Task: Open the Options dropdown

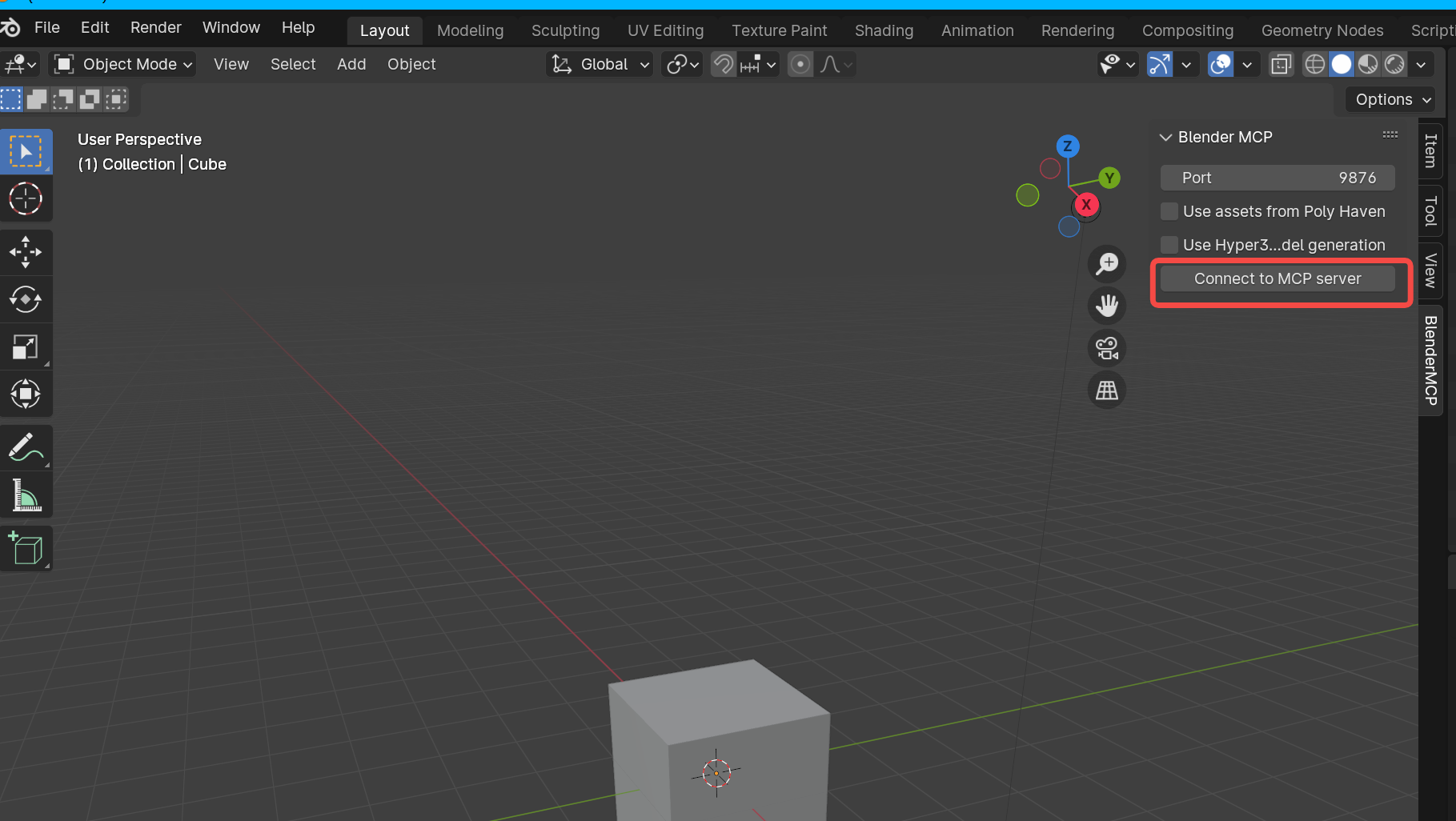Action: click(1393, 99)
